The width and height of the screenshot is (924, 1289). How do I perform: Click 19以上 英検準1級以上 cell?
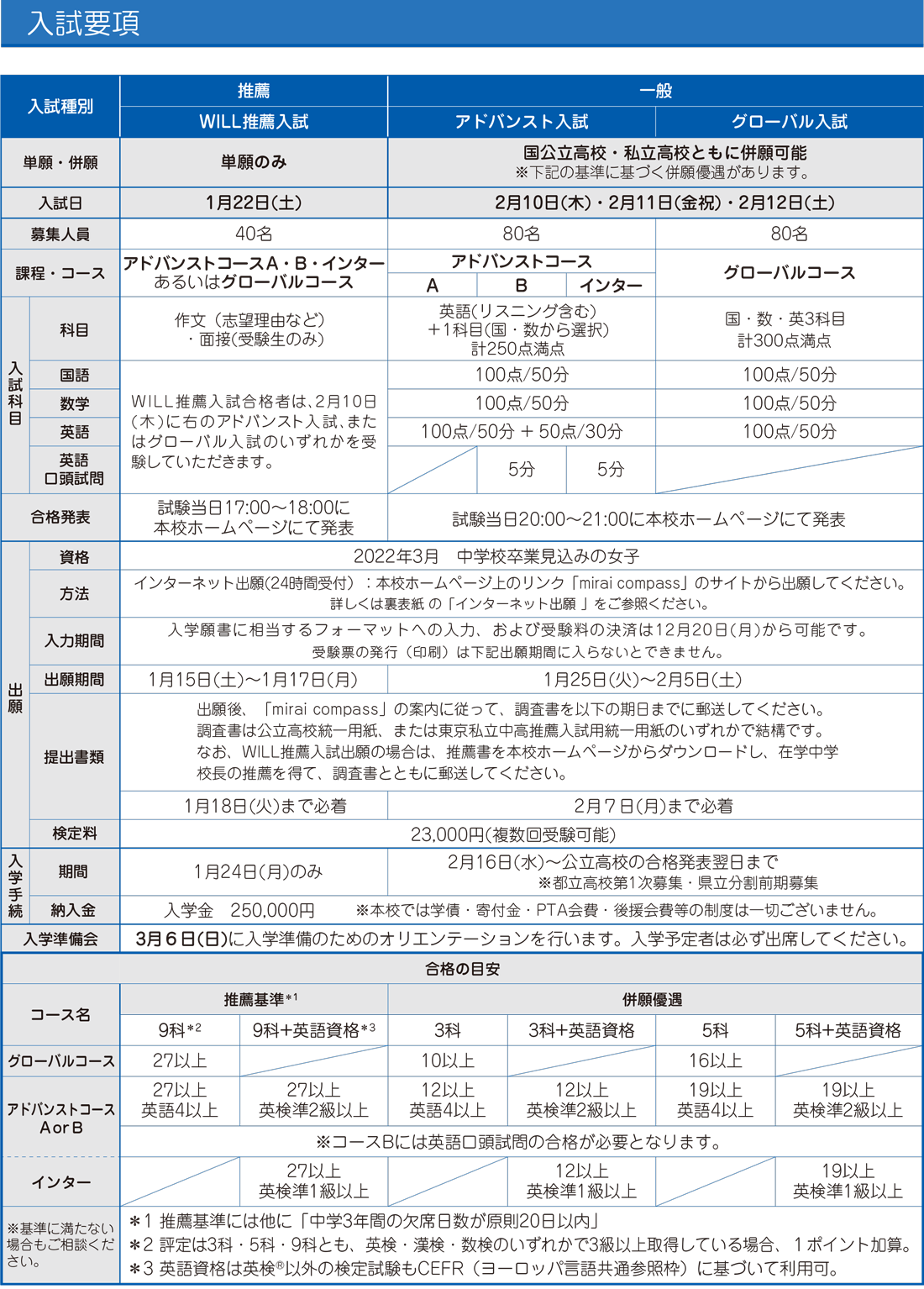(848, 1181)
